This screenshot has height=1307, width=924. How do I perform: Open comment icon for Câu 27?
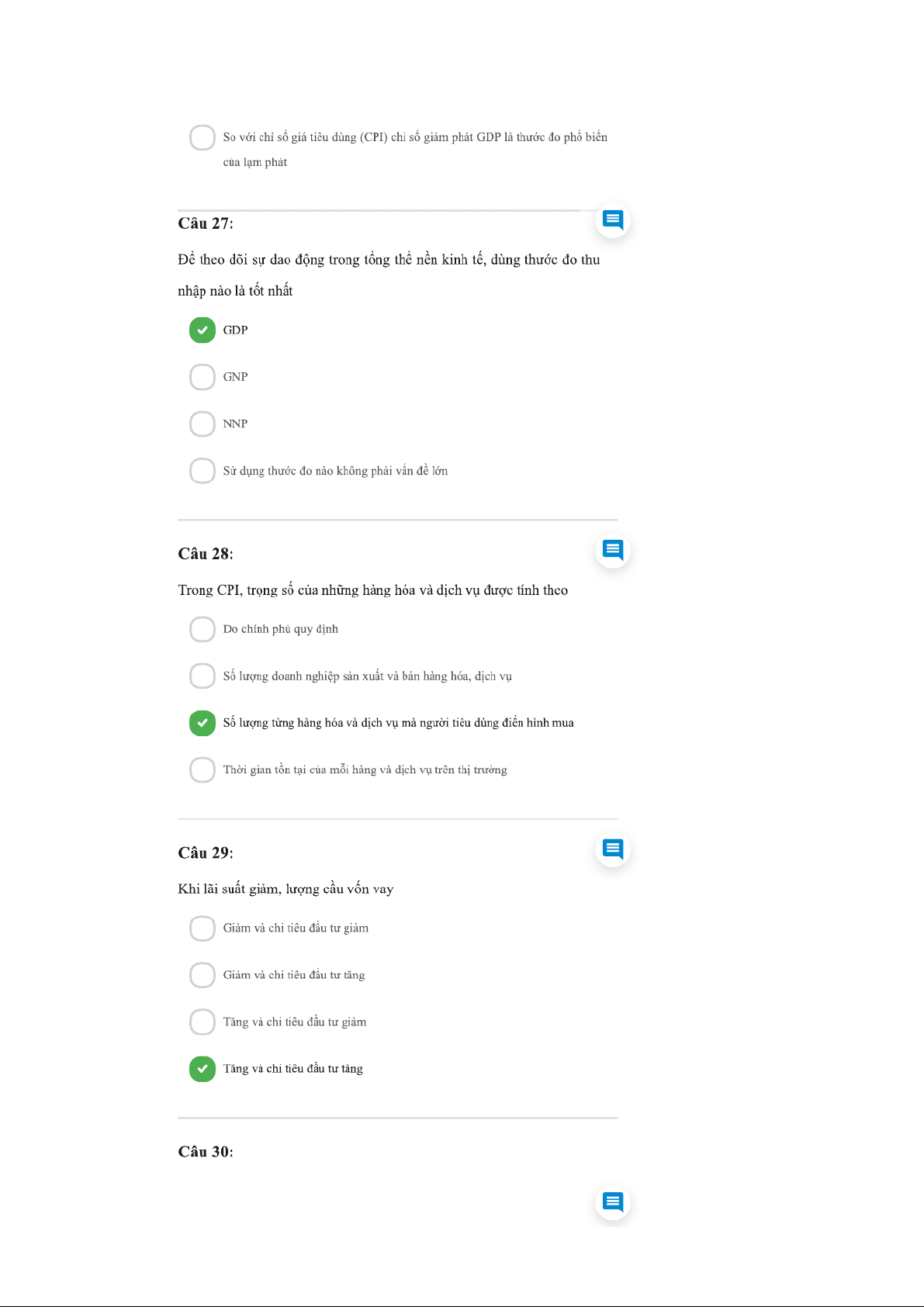click(613, 220)
